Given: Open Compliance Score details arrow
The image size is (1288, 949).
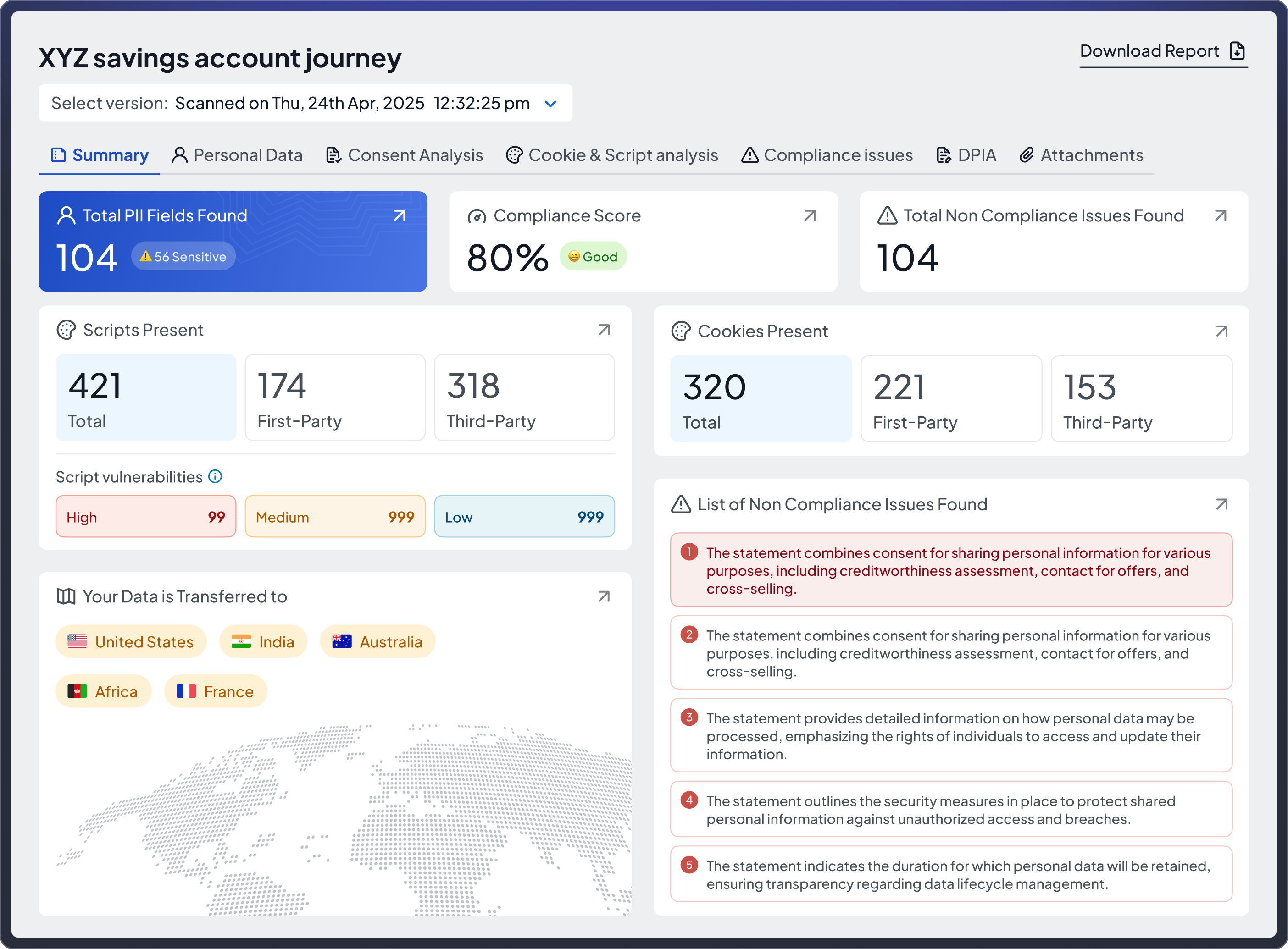Looking at the screenshot, I should pos(811,215).
